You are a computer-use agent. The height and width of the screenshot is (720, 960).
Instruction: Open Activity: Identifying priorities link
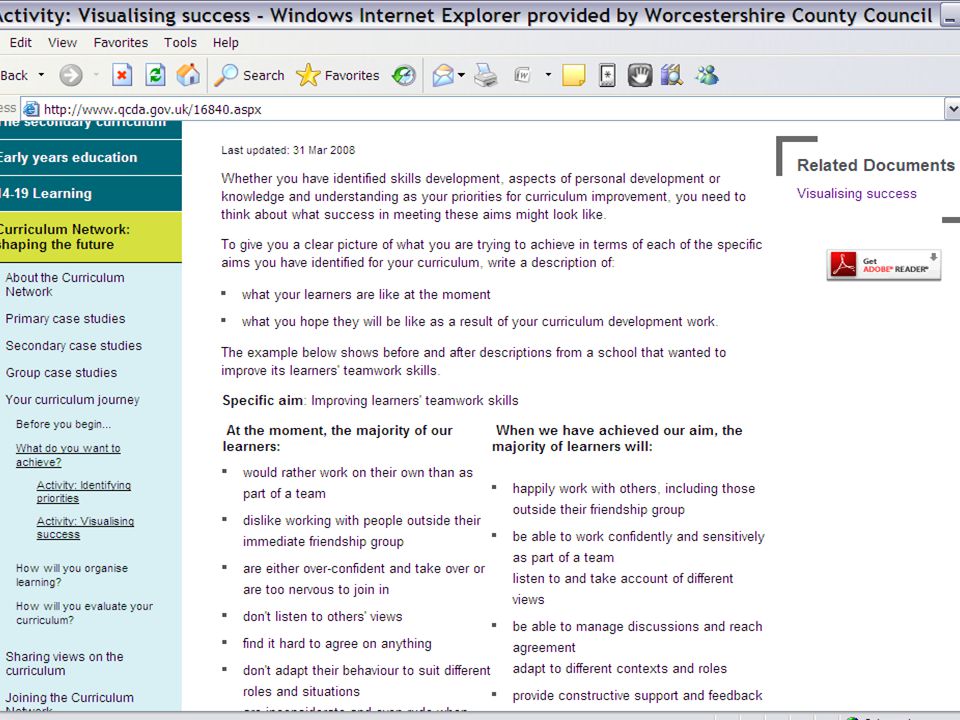[84, 492]
